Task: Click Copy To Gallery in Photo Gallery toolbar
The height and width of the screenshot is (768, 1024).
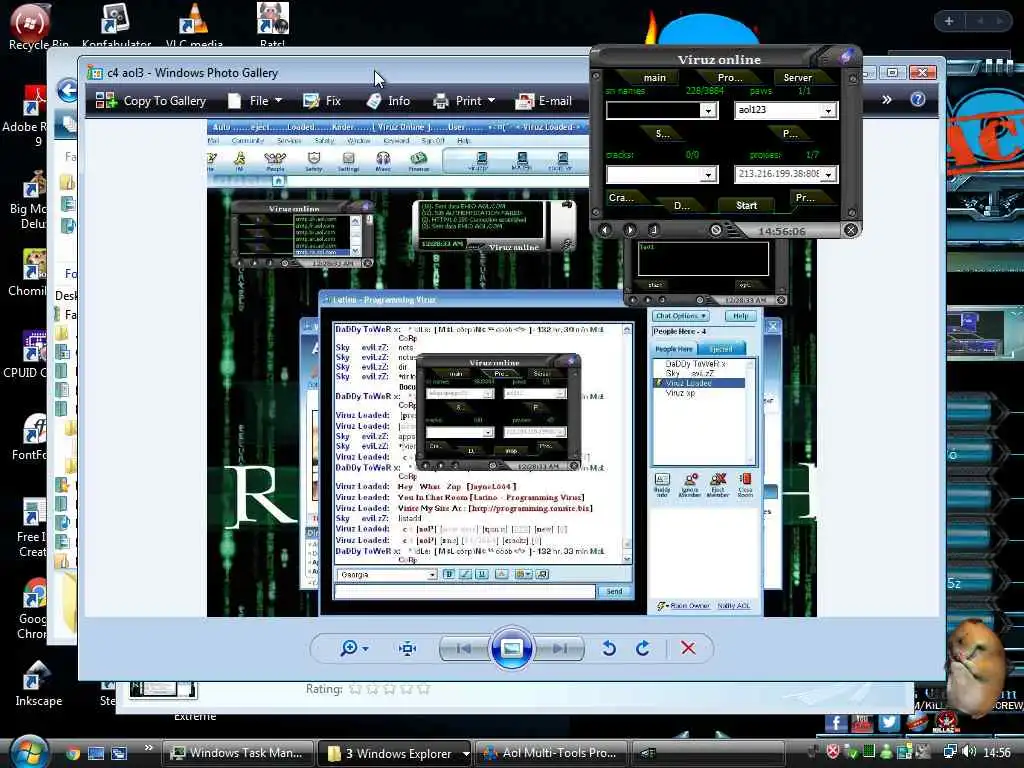Action: click(151, 101)
